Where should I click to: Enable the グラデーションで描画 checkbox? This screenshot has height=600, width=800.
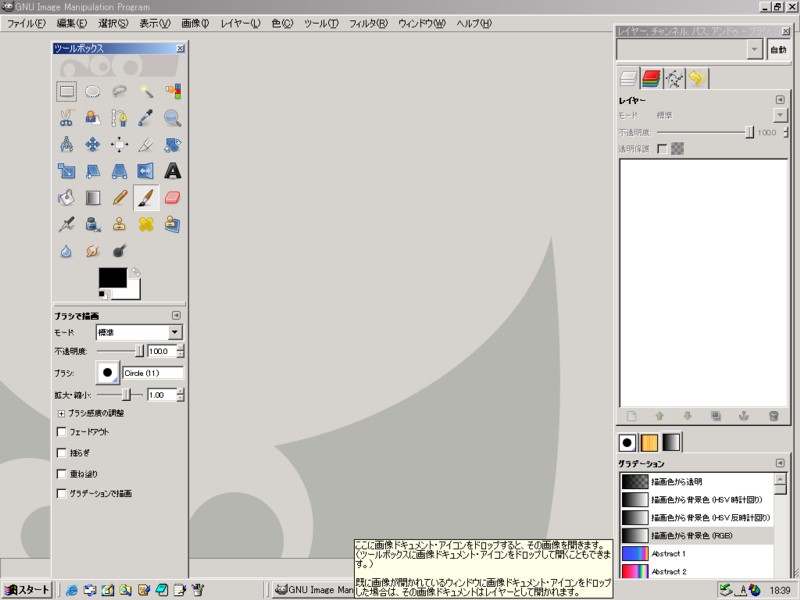(x=61, y=493)
